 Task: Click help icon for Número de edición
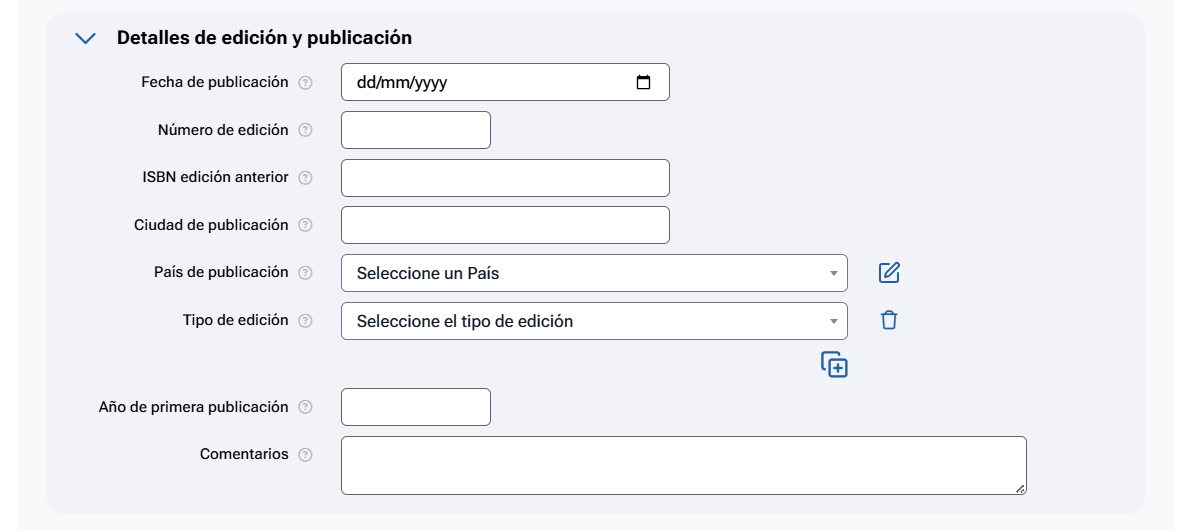pos(306,130)
